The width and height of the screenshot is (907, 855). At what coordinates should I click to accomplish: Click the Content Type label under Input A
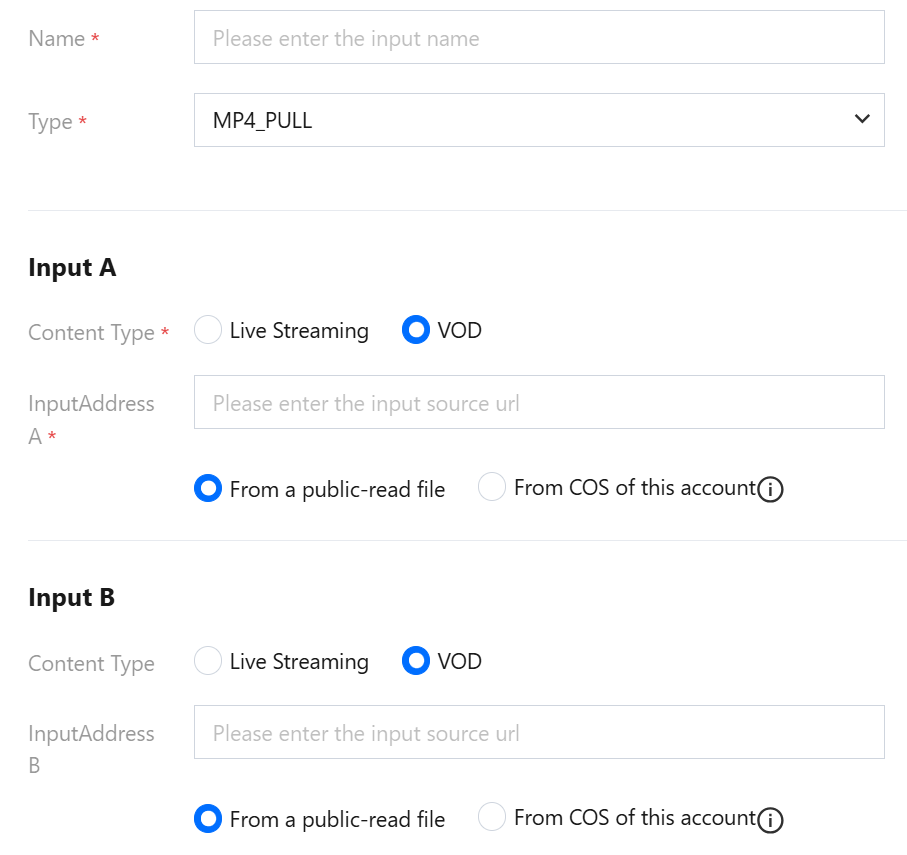pos(91,332)
